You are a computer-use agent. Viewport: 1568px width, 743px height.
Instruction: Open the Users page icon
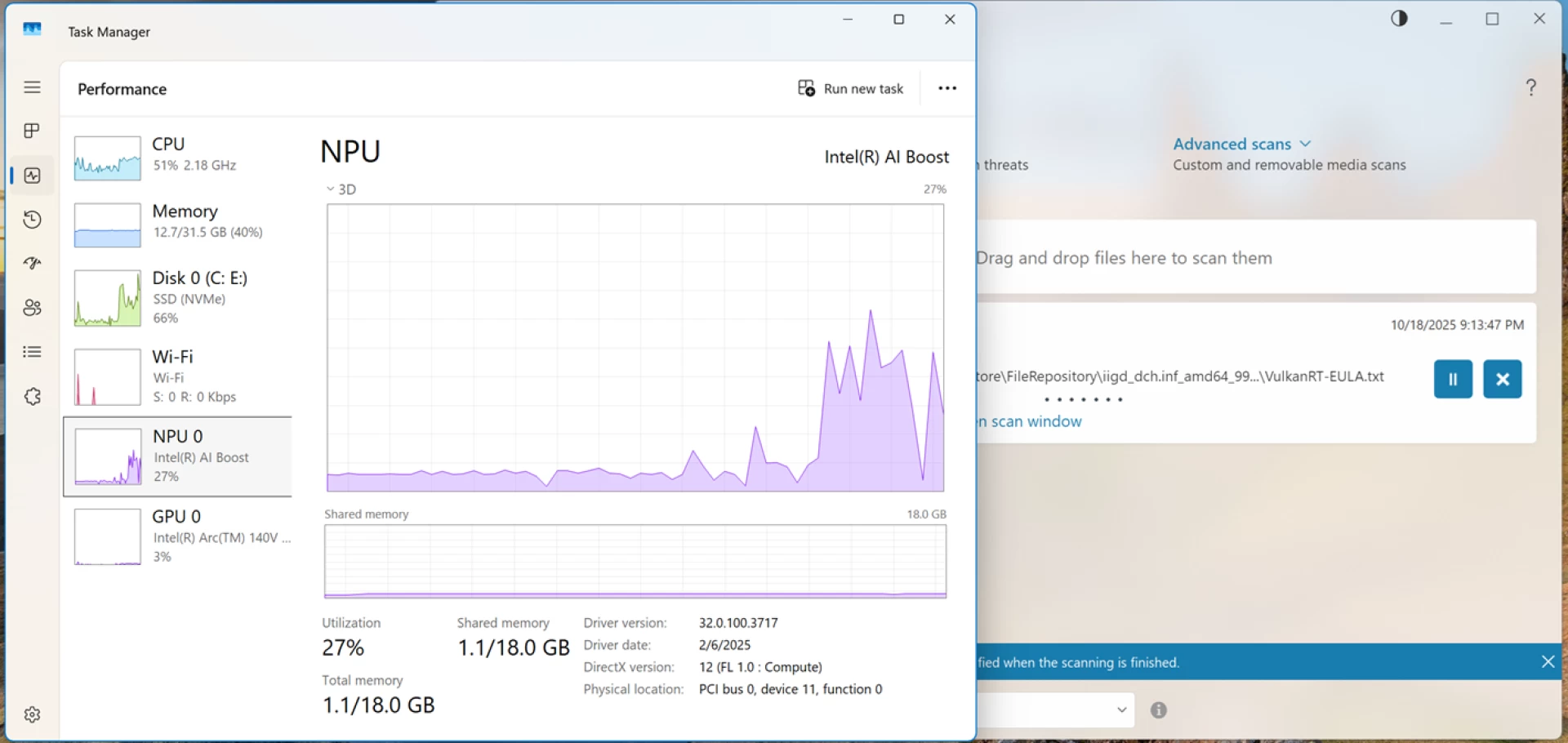(x=32, y=308)
